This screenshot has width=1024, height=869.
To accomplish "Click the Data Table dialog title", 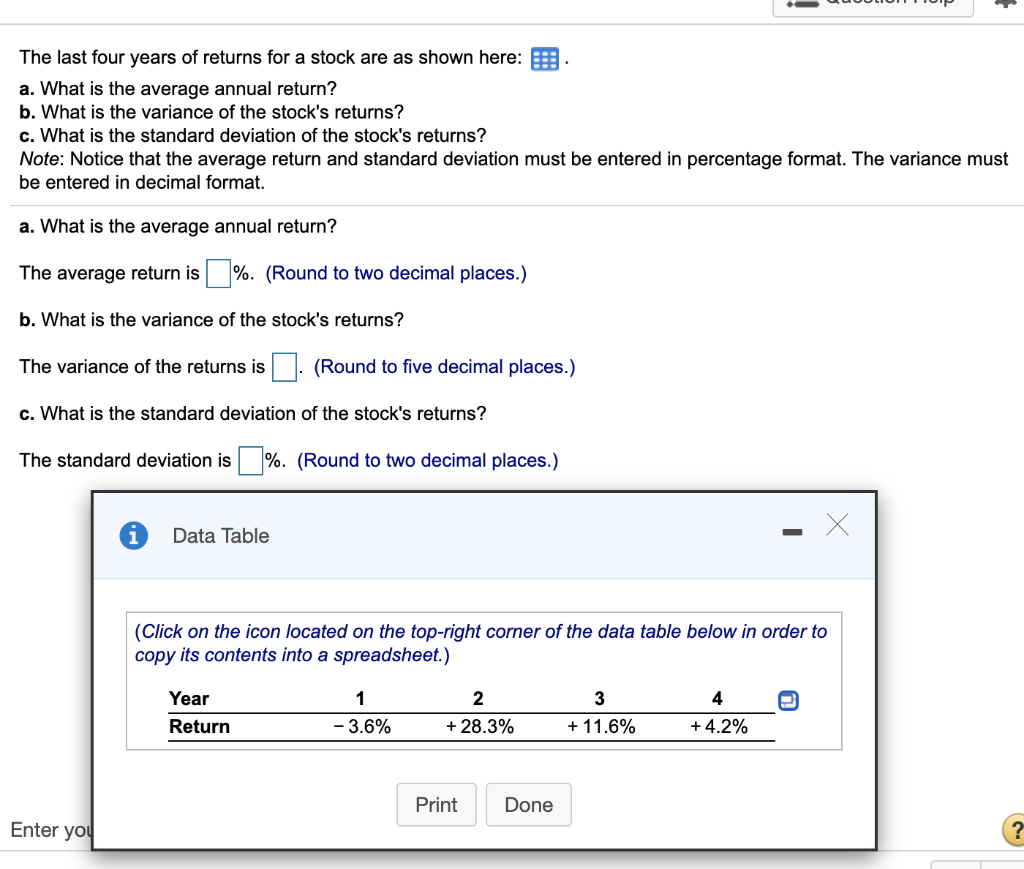I will (x=221, y=536).
